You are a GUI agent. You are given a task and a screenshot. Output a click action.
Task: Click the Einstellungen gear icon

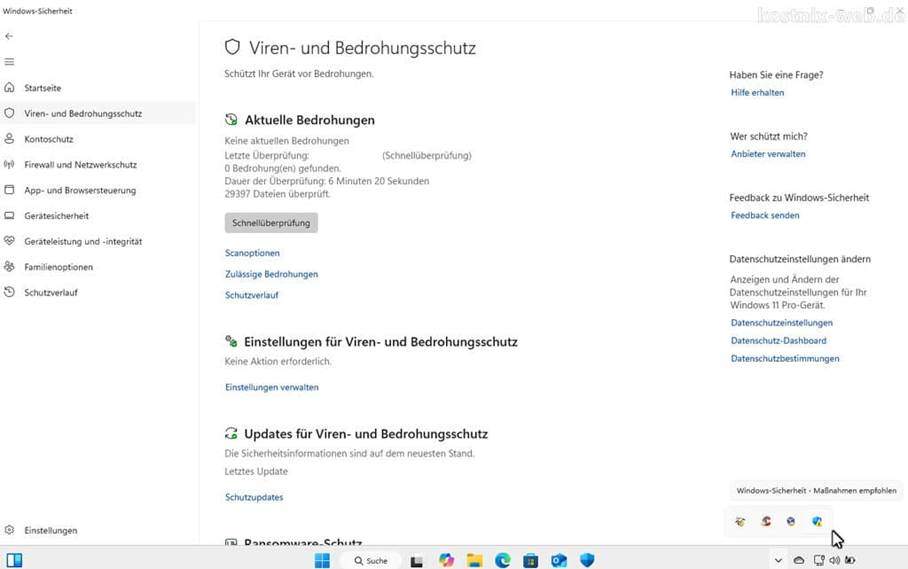pos(9,530)
